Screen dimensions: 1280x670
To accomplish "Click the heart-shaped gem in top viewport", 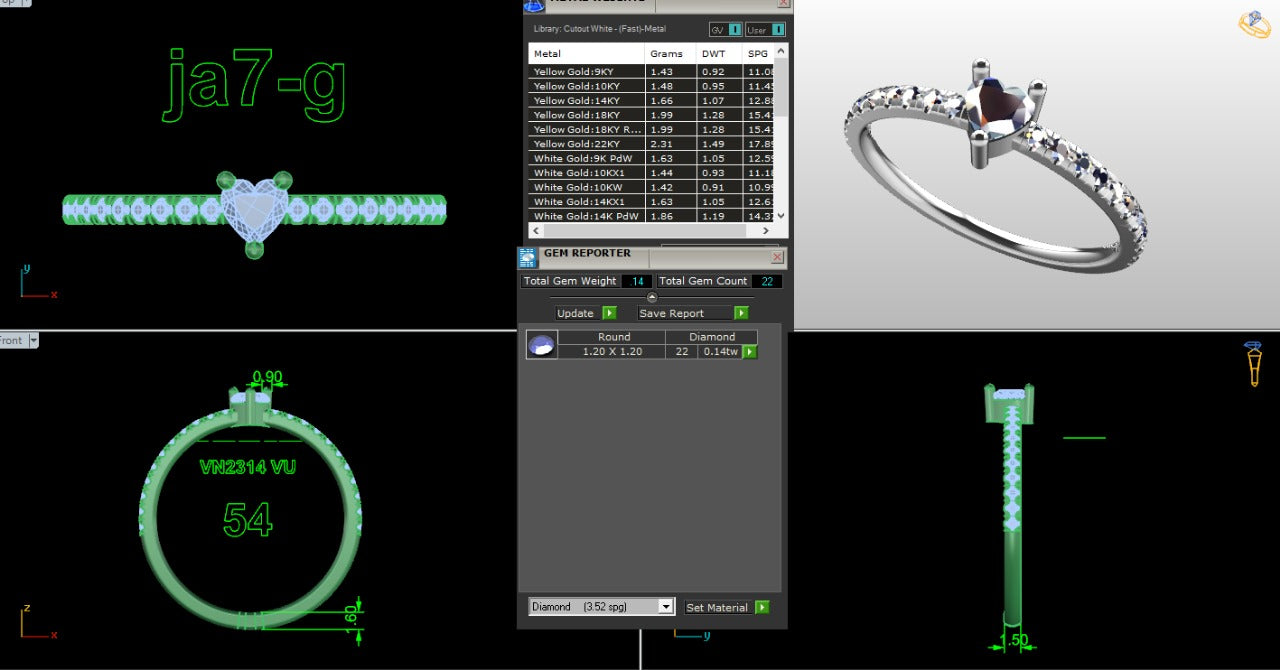I will [x=254, y=210].
